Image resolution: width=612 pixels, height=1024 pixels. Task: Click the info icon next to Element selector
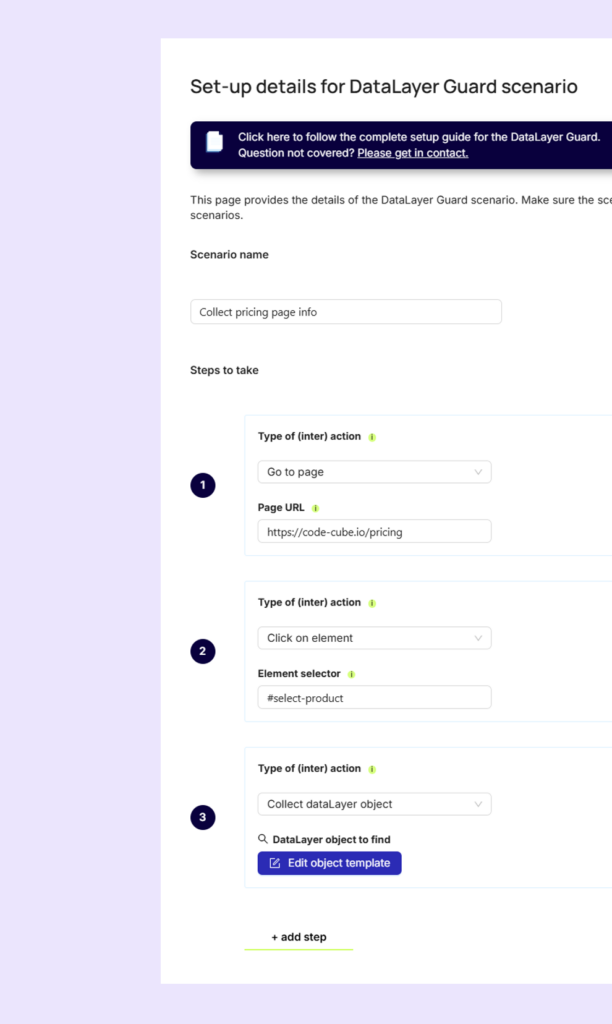pyautogui.click(x=351, y=674)
